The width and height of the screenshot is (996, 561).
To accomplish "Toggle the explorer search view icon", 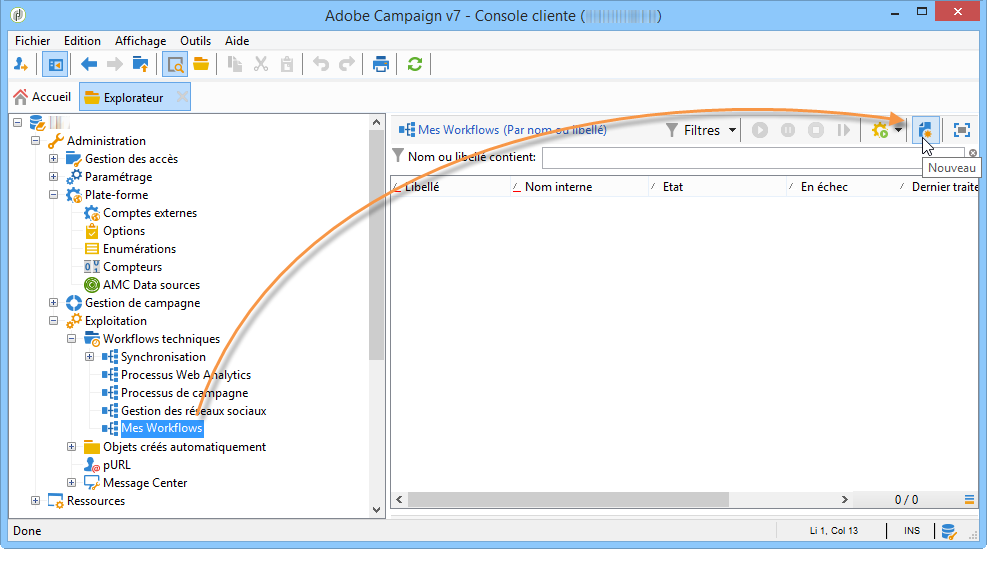I will [175, 64].
